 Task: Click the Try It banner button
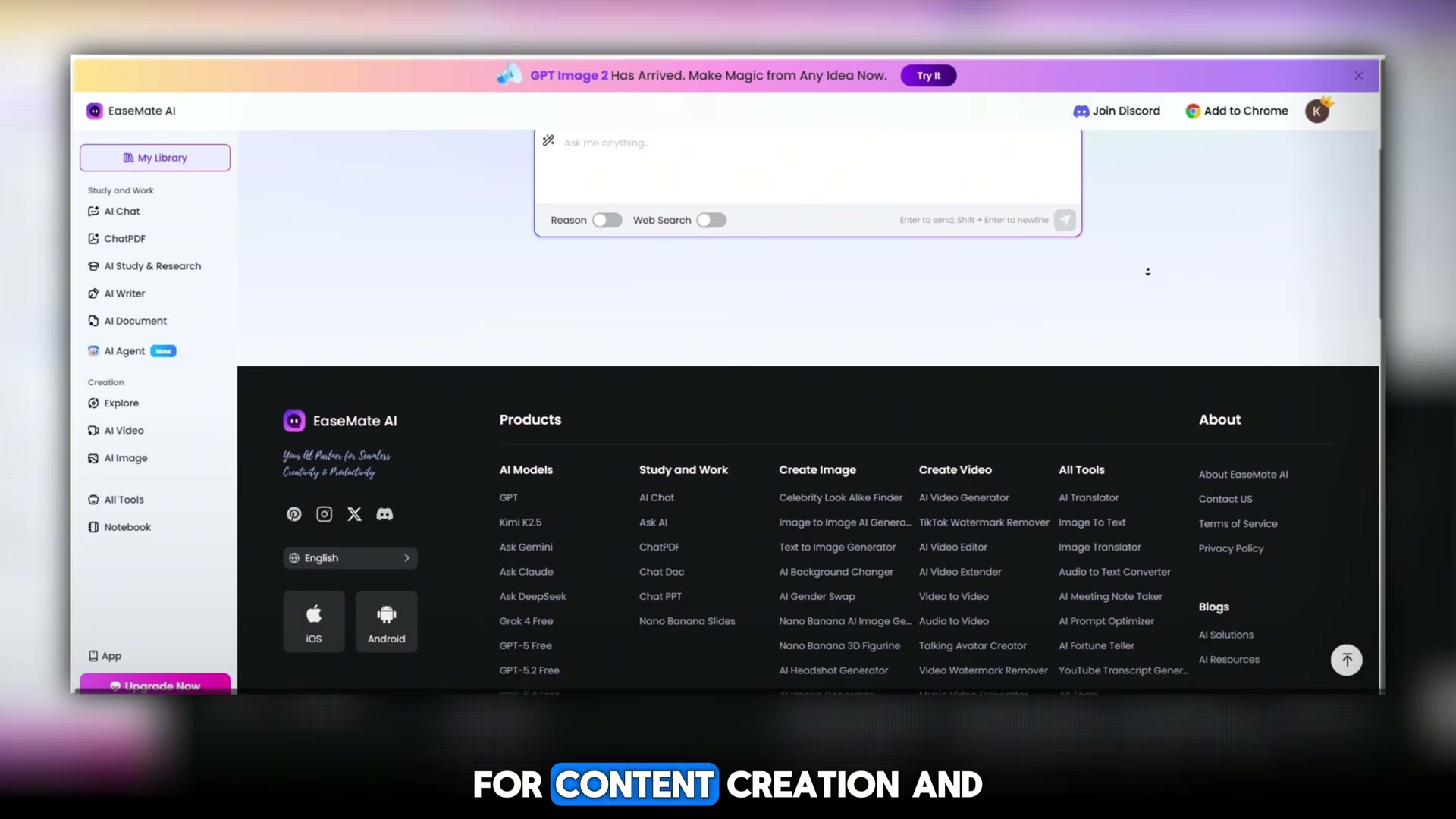point(928,76)
